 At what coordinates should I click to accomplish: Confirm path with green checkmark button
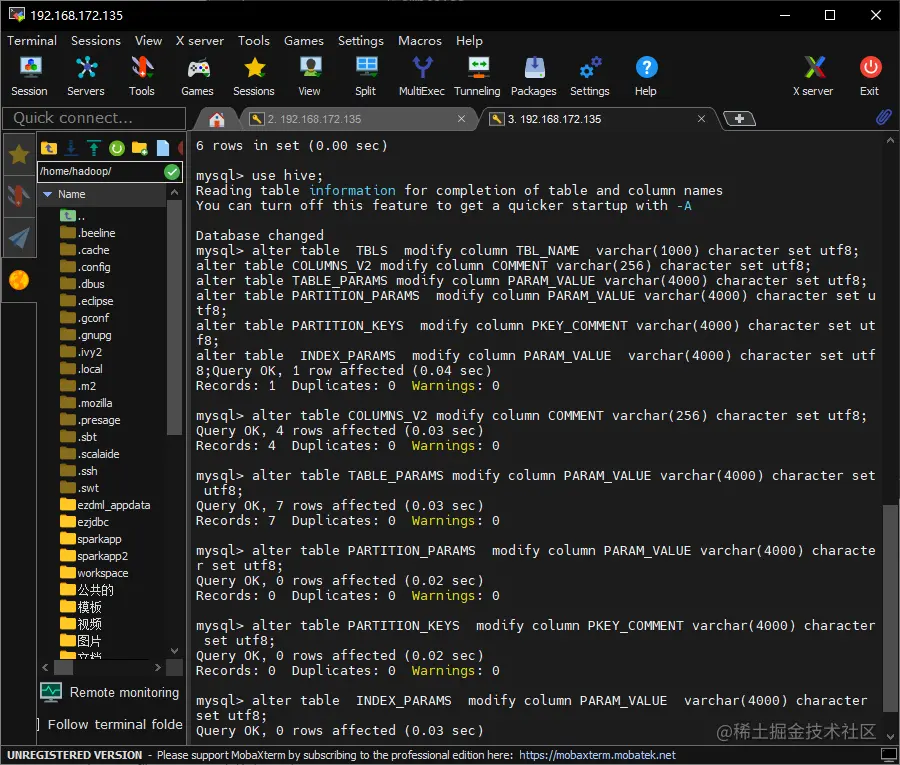click(172, 172)
